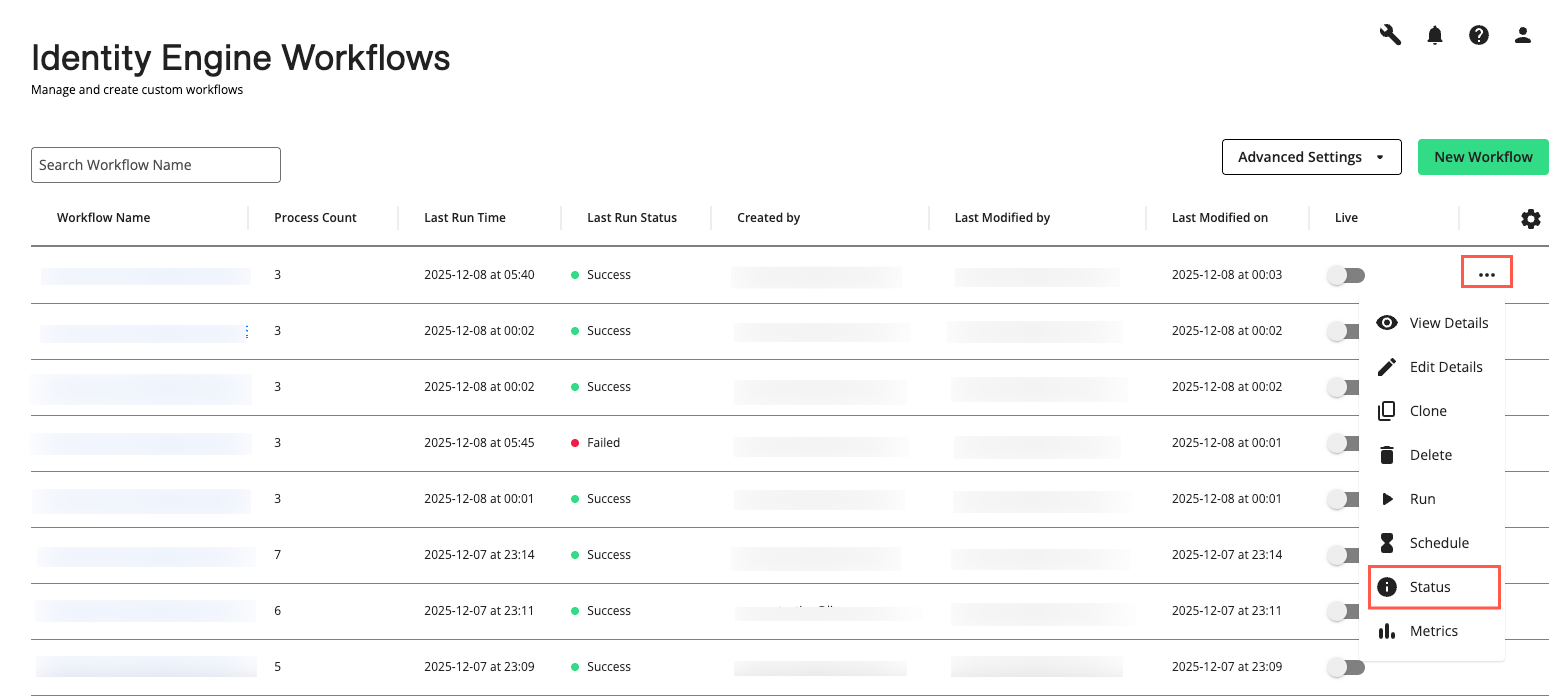Click the Schedule hourglass icon

point(1387,542)
